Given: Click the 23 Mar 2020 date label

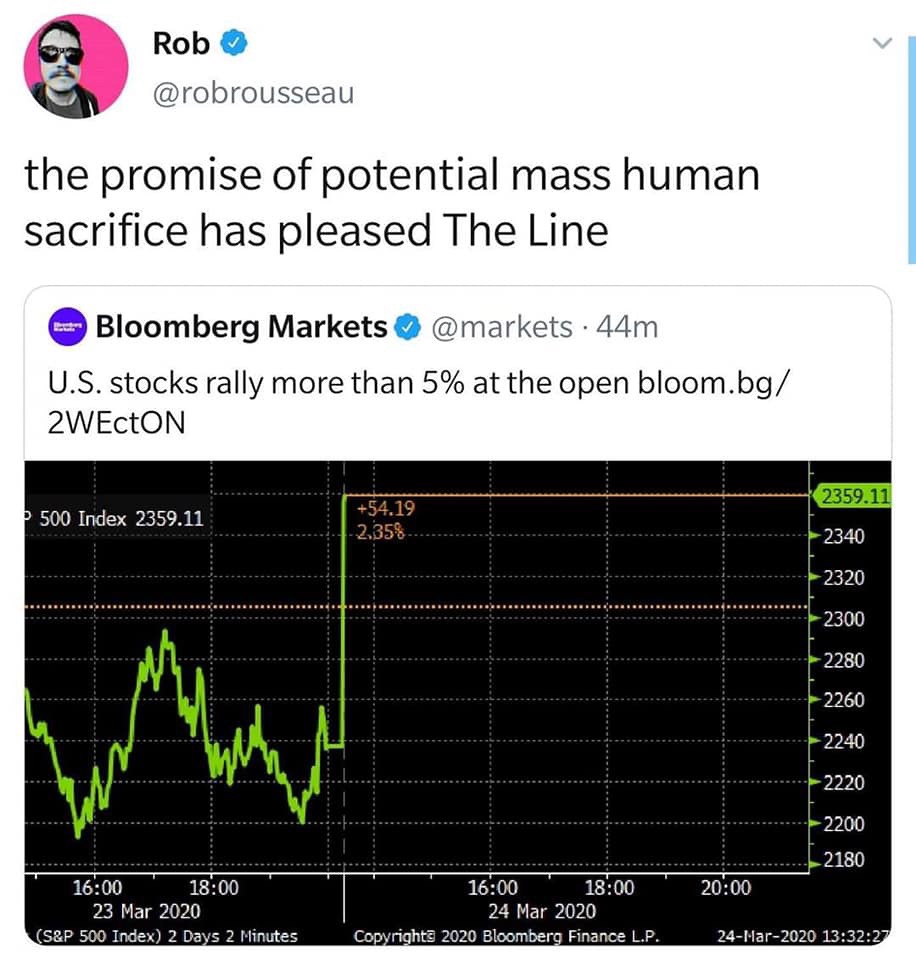Looking at the screenshot, I should (146, 911).
